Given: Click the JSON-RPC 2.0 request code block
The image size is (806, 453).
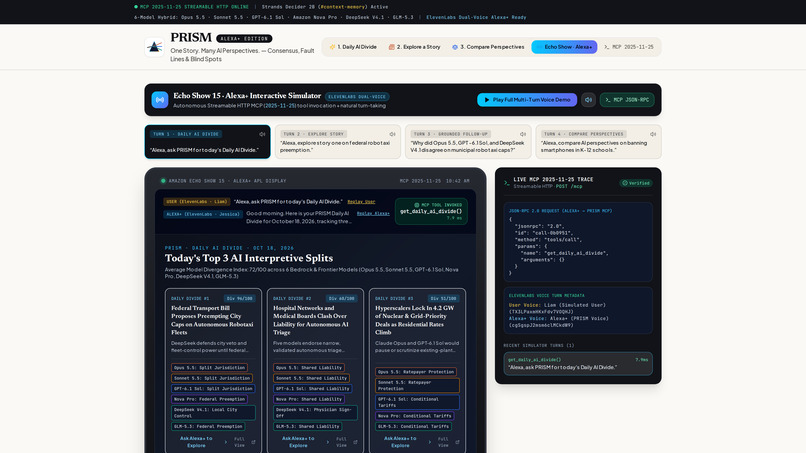Looking at the screenshot, I should pos(578,242).
